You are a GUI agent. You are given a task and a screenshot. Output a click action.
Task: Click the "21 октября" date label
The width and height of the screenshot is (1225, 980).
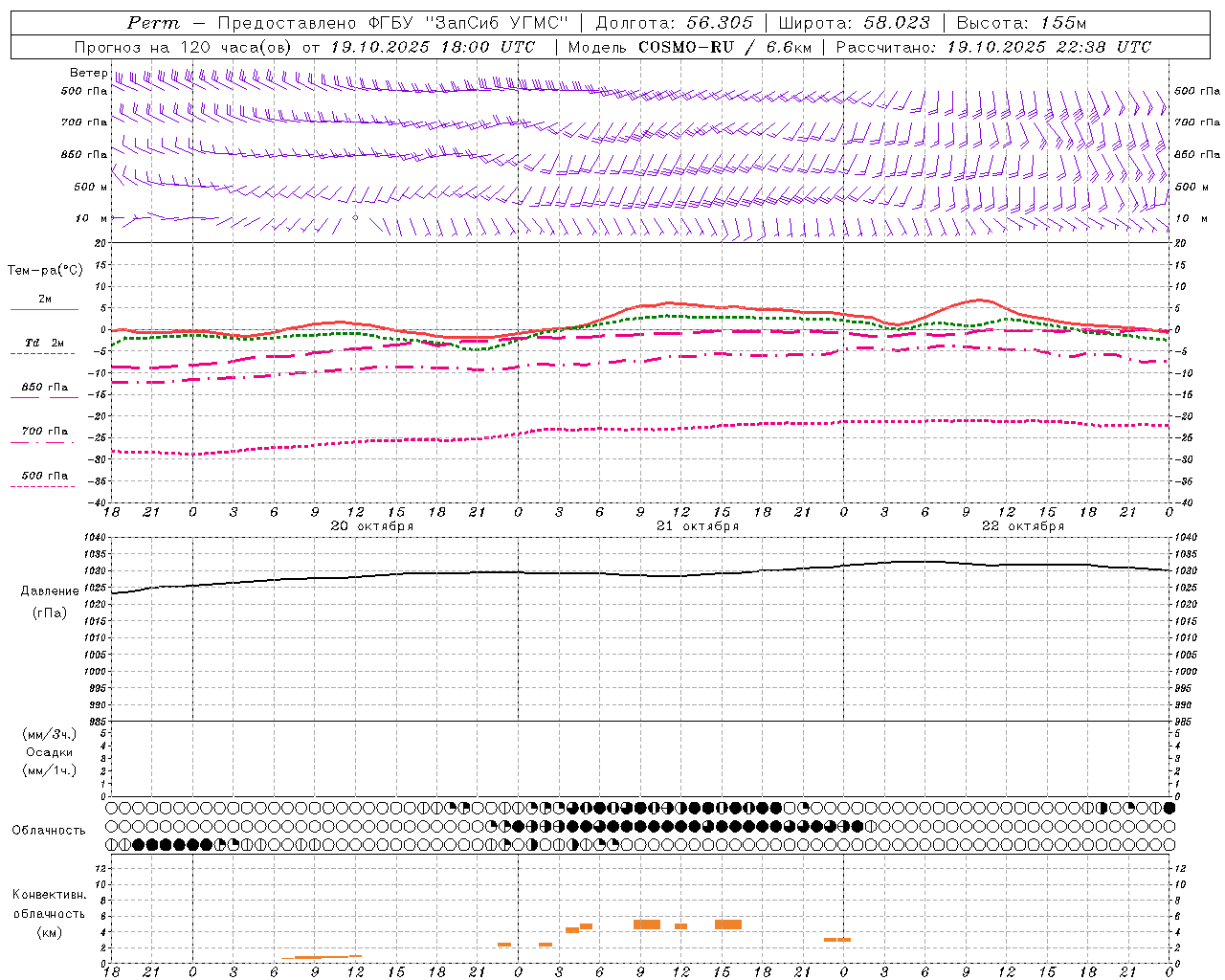click(x=697, y=526)
